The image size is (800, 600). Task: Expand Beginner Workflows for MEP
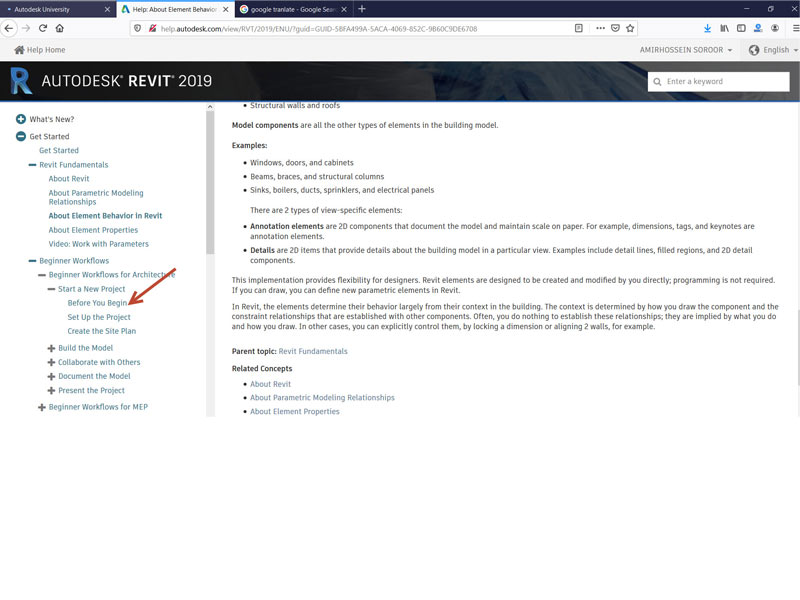(42, 407)
